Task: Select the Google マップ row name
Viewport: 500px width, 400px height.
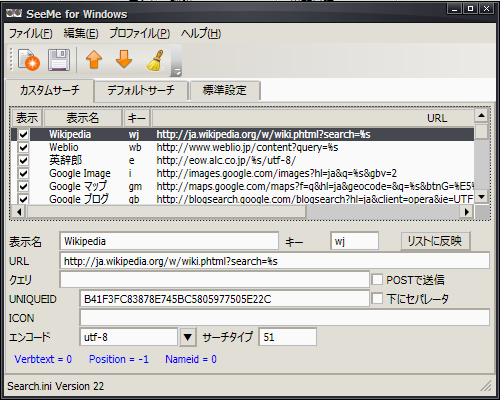Action: click(x=78, y=186)
